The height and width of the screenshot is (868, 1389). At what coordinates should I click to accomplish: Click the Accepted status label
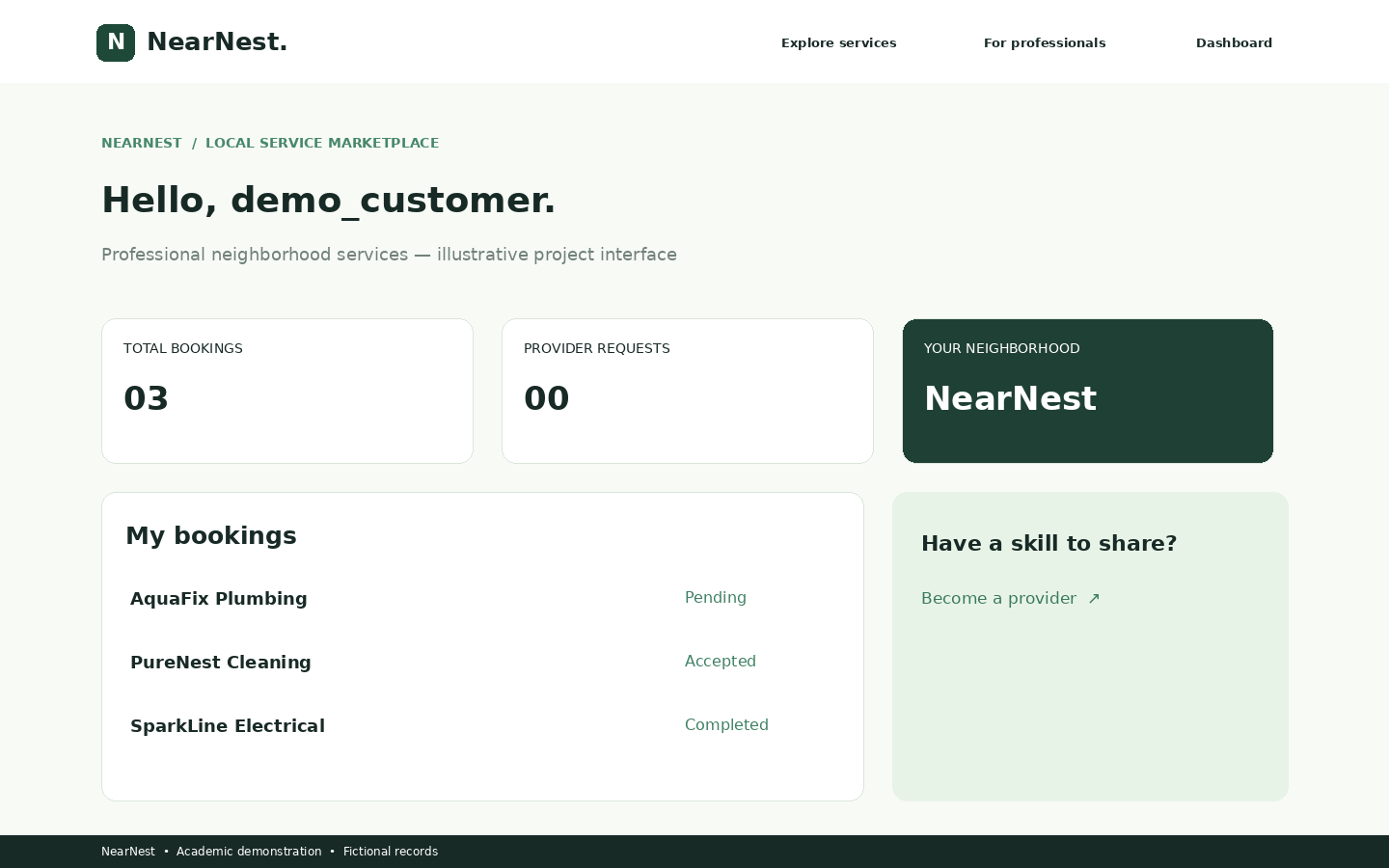pos(721,661)
